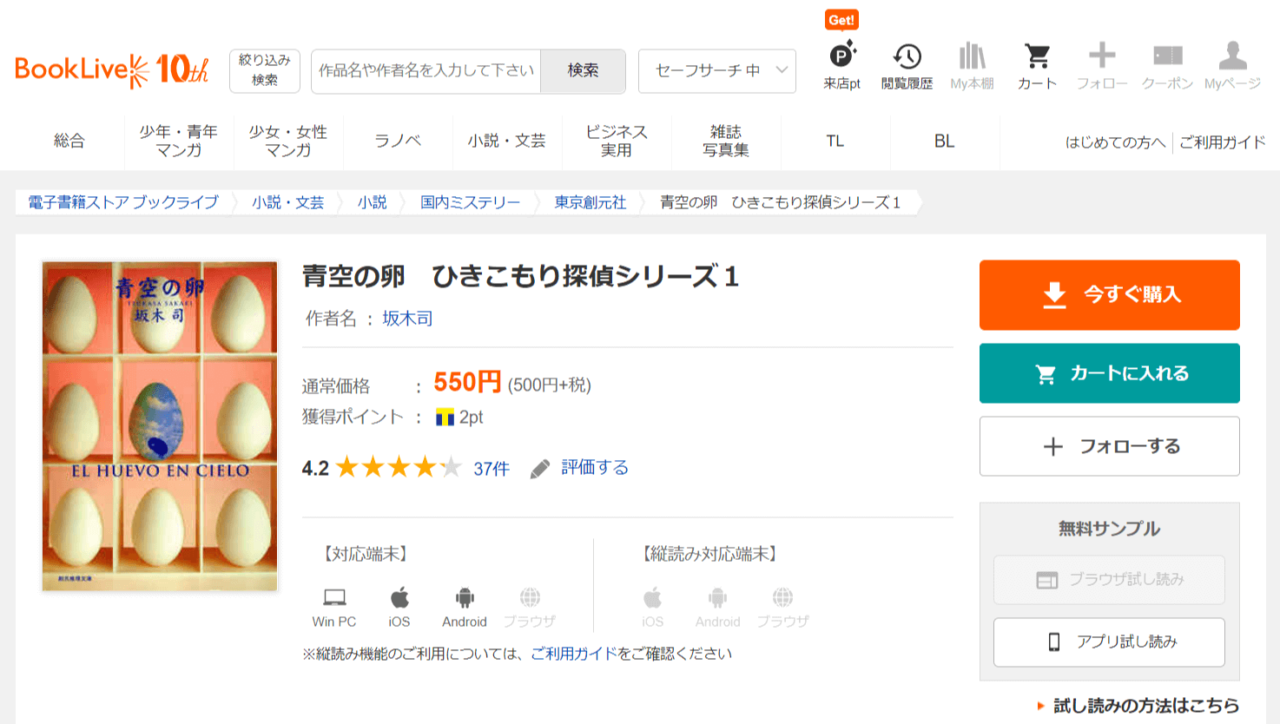Click the フォローする button
1280x724 pixels.
click(1109, 446)
